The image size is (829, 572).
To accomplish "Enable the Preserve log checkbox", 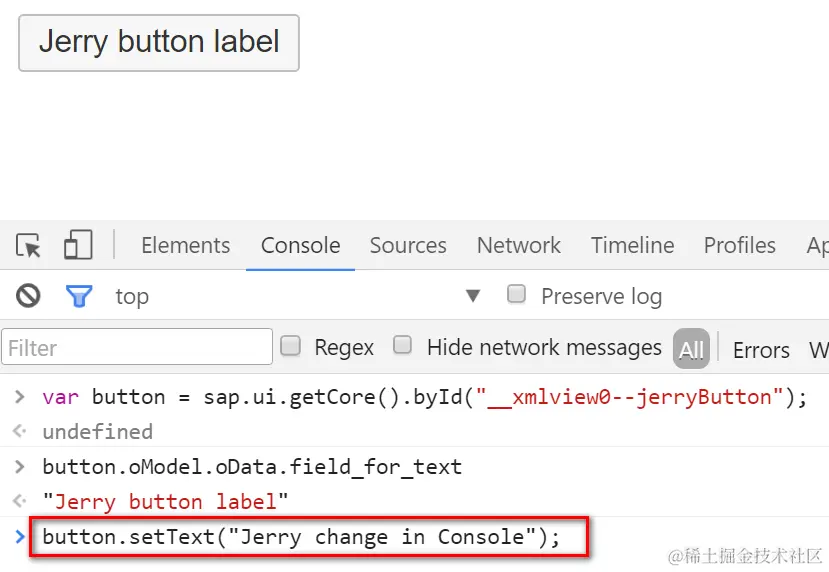I will [517, 294].
